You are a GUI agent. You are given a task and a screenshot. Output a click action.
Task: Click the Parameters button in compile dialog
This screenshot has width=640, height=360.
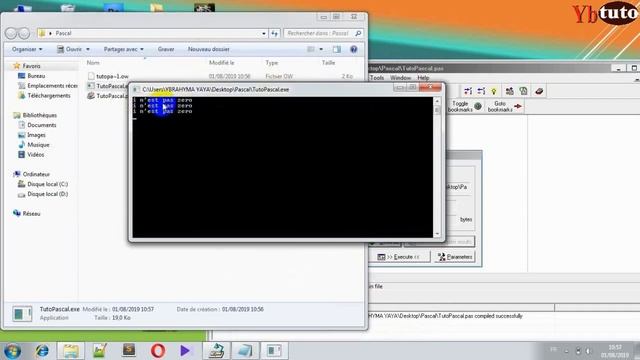point(455,257)
